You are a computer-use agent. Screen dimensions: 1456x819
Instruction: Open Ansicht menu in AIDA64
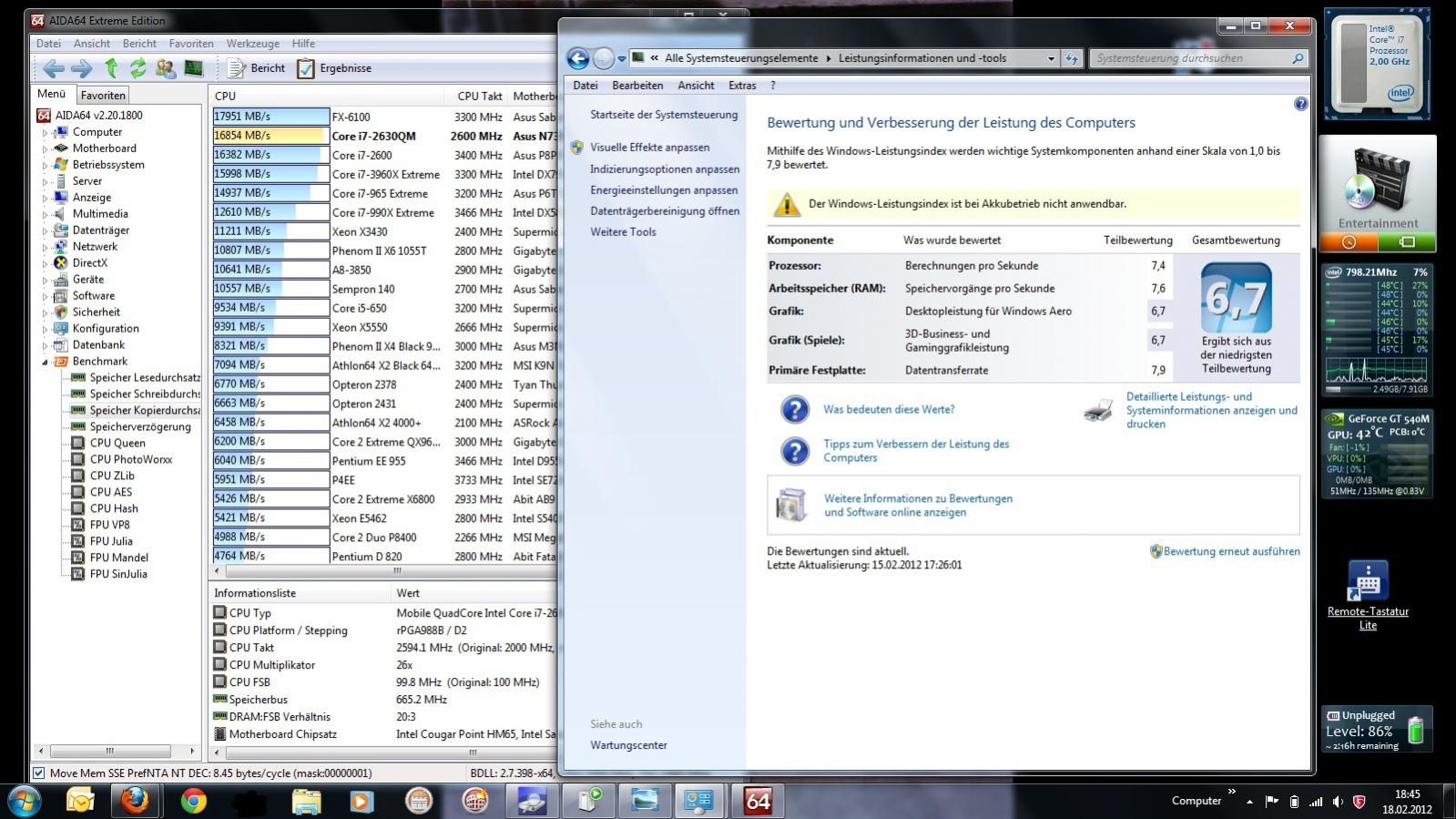91,44
